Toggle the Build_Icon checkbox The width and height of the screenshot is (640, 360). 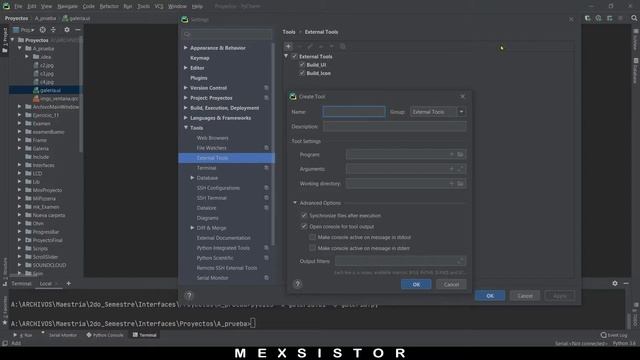click(x=302, y=73)
